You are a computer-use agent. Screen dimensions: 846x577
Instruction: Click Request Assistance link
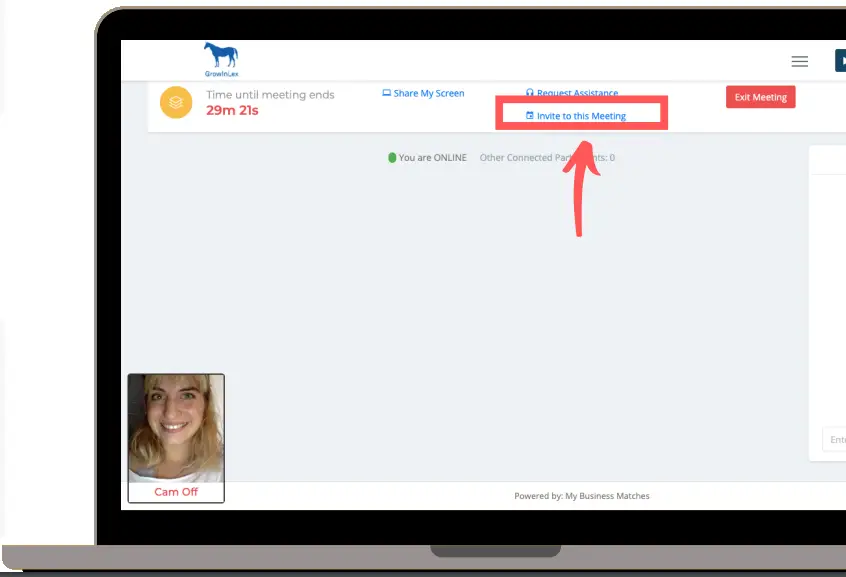(x=572, y=93)
